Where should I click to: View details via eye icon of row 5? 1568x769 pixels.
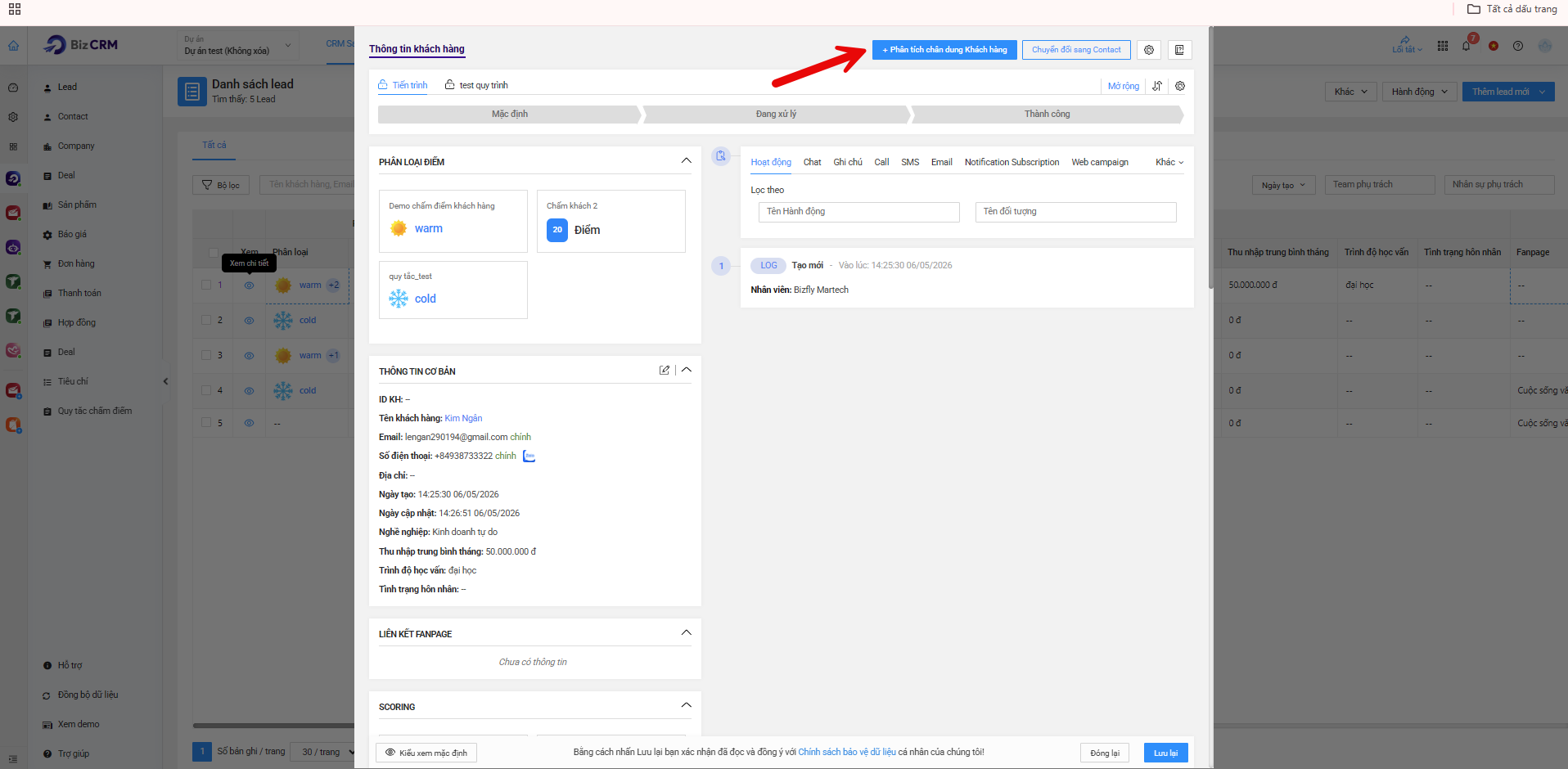249,422
